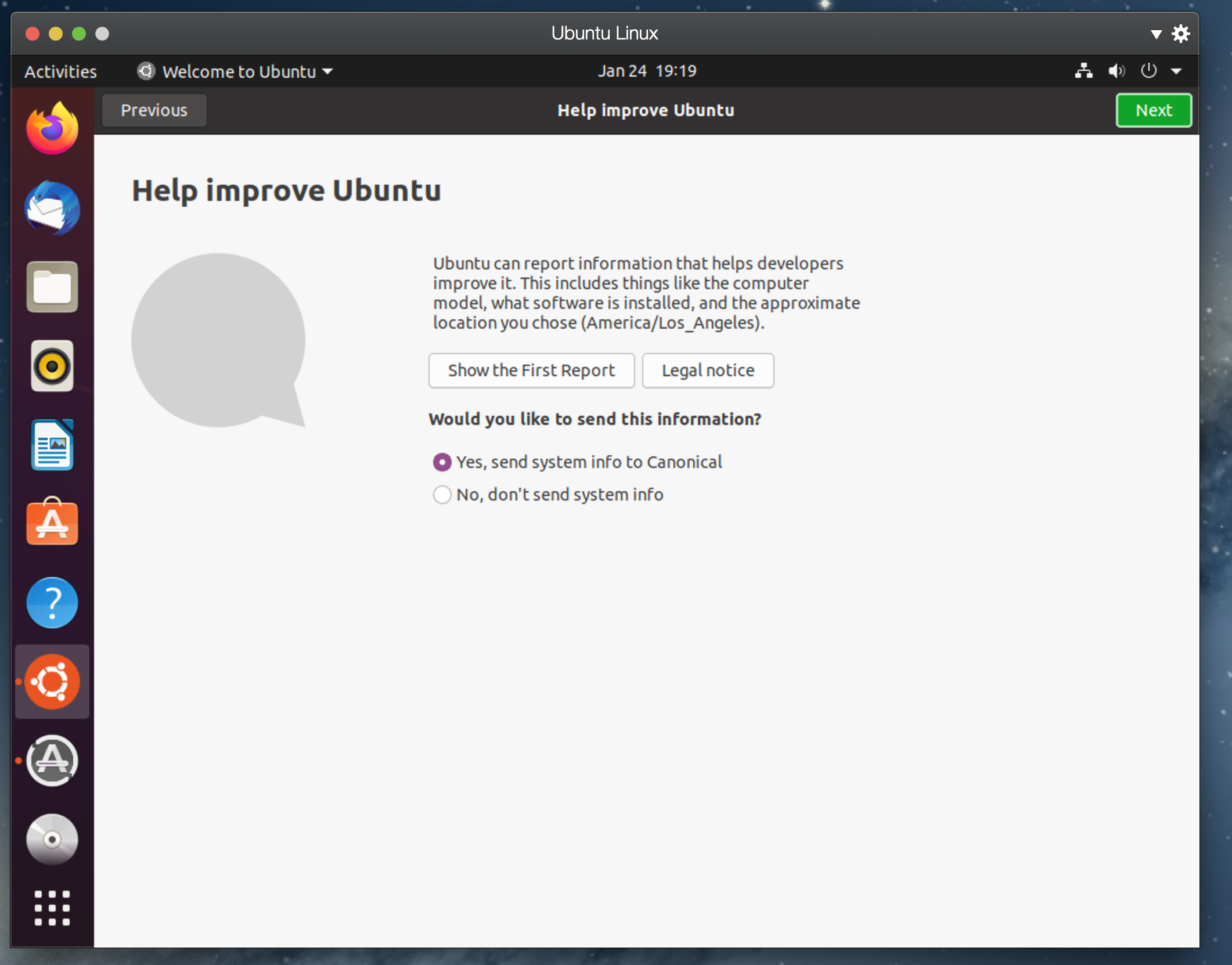
Task: Launch Thunderbird Mail from the dock
Action: (52, 208)
